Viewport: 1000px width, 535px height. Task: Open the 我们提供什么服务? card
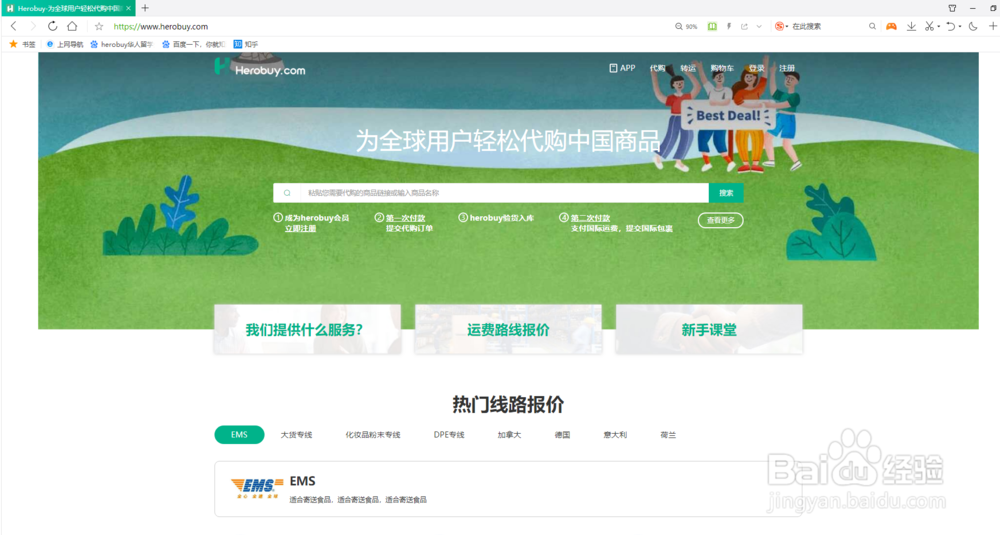(x=307, y=329)
